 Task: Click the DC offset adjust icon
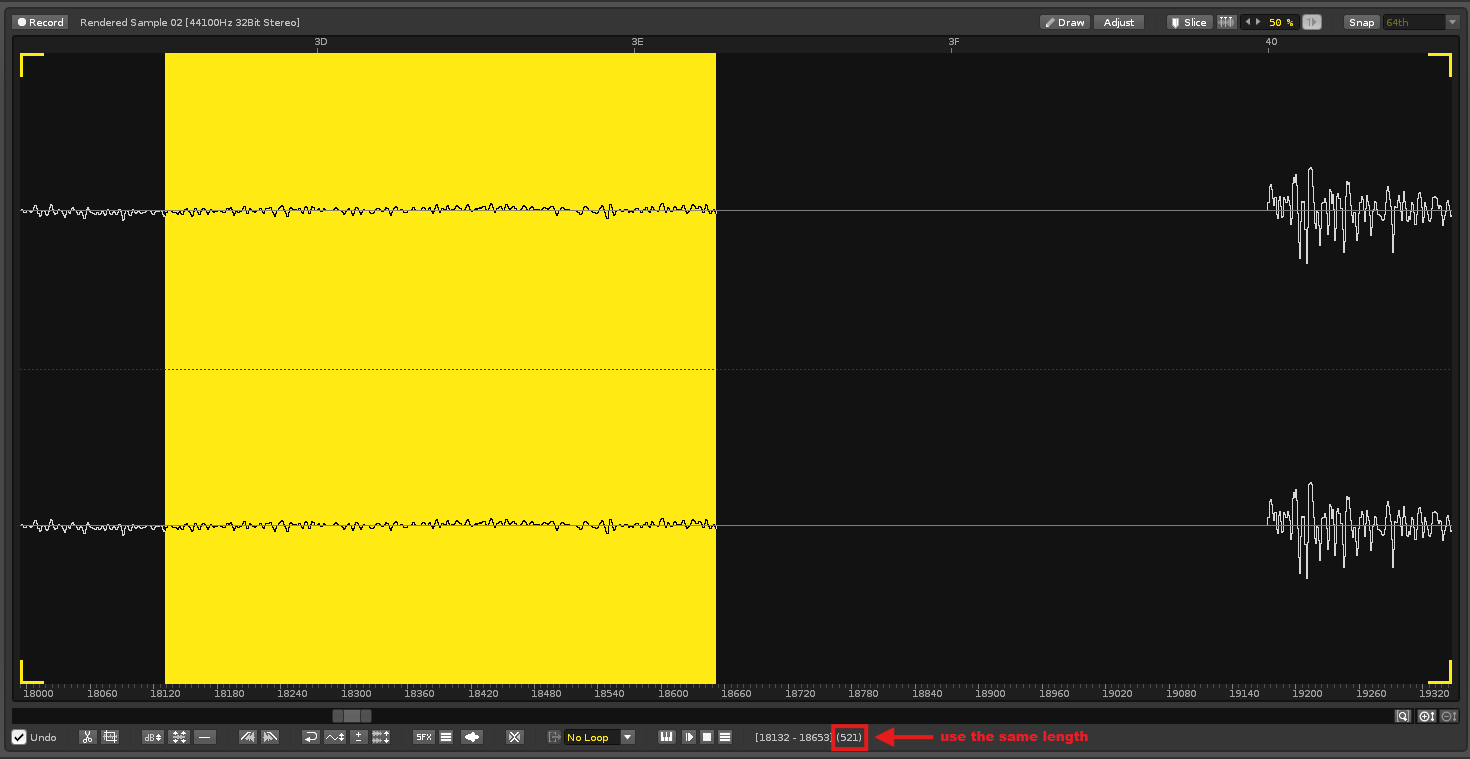pos(335,737)
